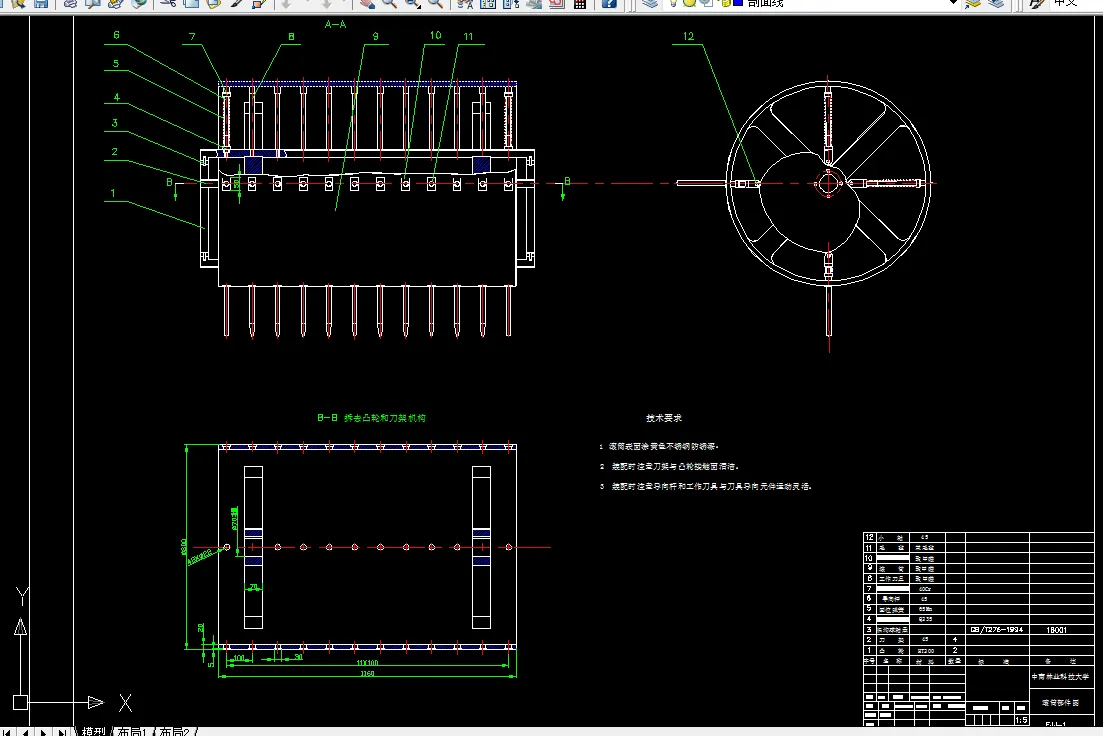Viewport: 1103px width, 736px height.
Task: Select first technical requirement note line
Action: pyautogui.click(x=659, y=446)
